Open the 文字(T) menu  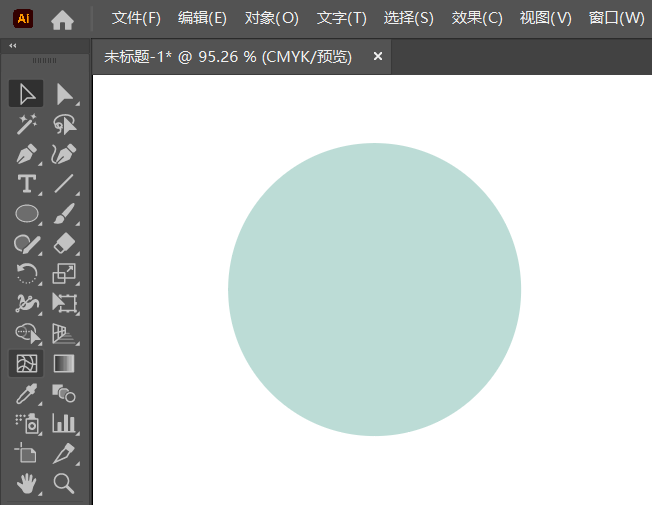[342, 18]
